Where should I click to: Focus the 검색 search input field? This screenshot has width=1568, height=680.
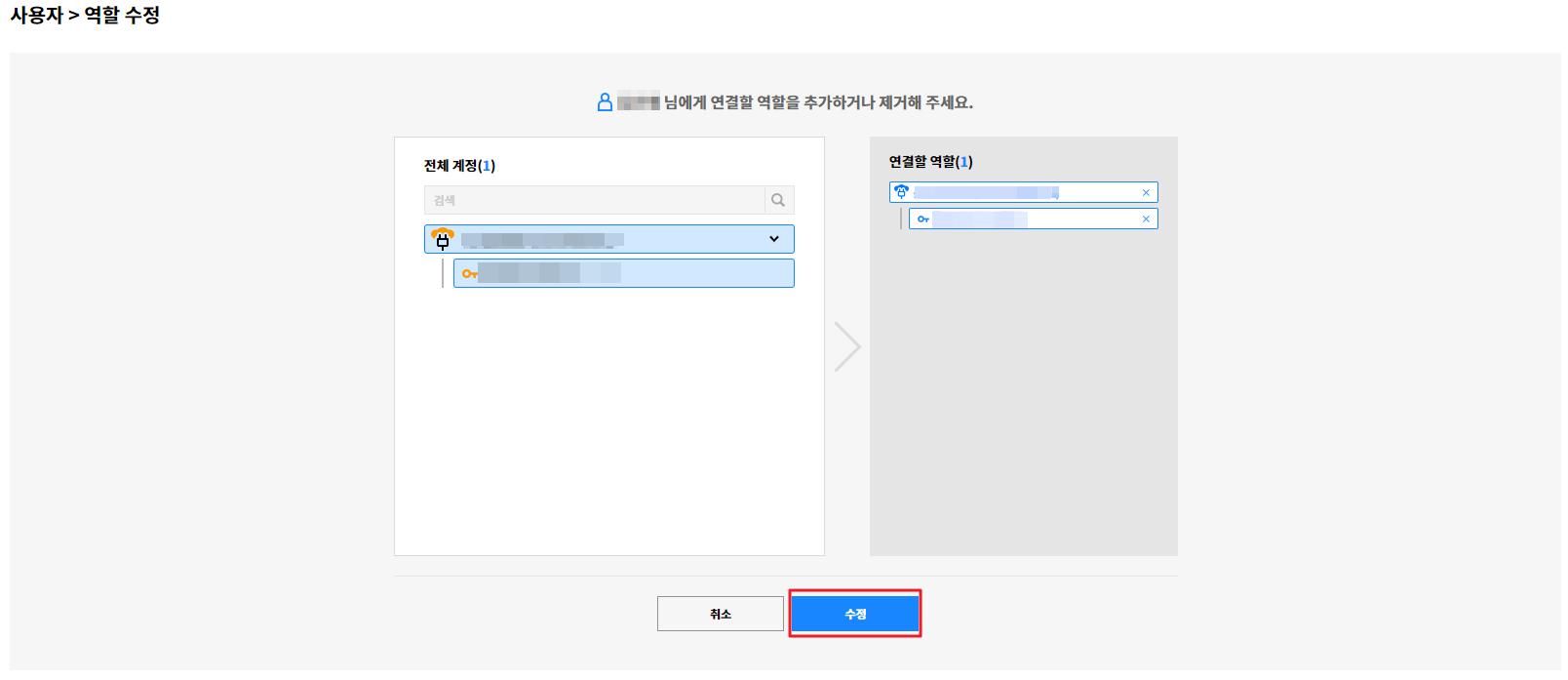pos(594,200)
